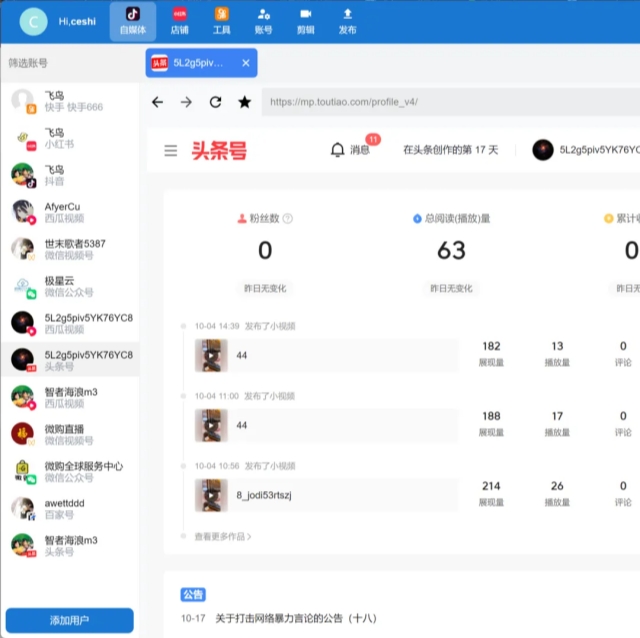Click the 粉丝数 count 0
The height and width of the screenshot is (638, 640).
[265, 250]
